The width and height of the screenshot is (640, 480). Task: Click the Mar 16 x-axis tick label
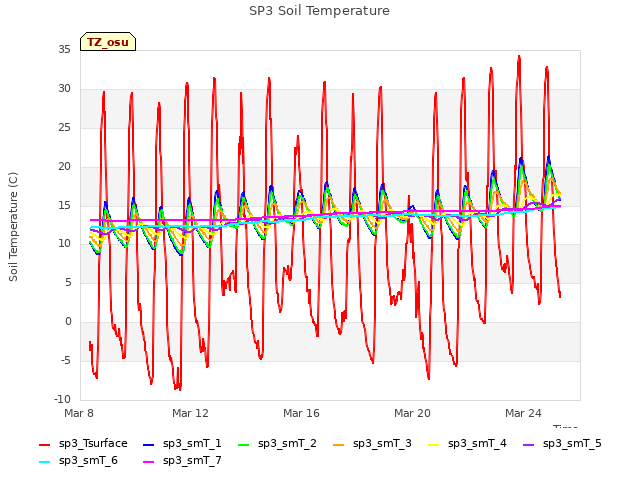(x=301, y=413)
